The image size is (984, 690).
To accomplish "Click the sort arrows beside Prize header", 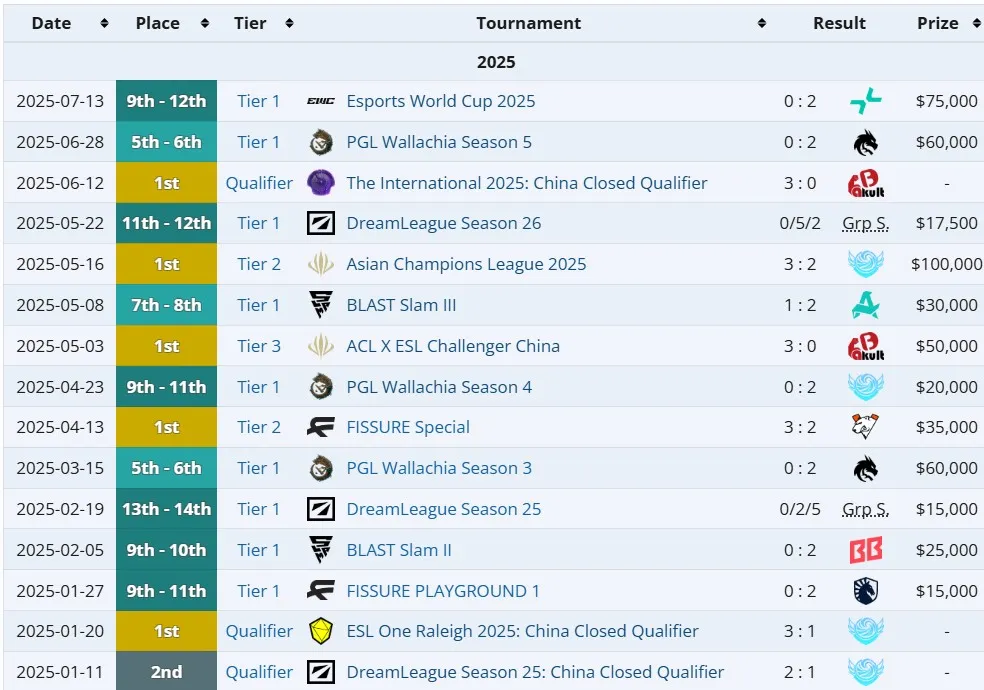I will [x=976, y=23].
